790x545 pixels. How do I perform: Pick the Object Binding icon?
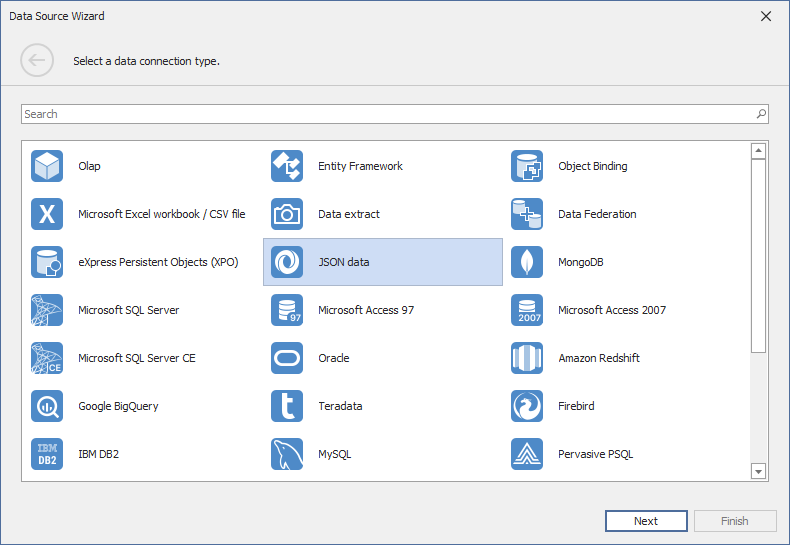[527, 166]
